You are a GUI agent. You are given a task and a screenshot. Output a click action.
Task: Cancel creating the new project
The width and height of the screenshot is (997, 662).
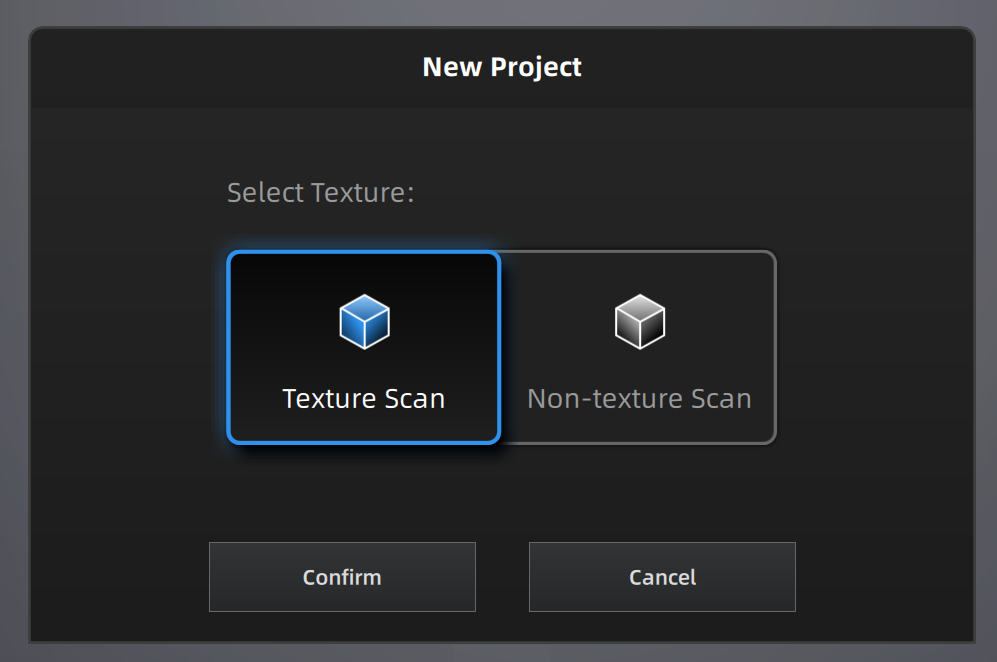[662, 577]
